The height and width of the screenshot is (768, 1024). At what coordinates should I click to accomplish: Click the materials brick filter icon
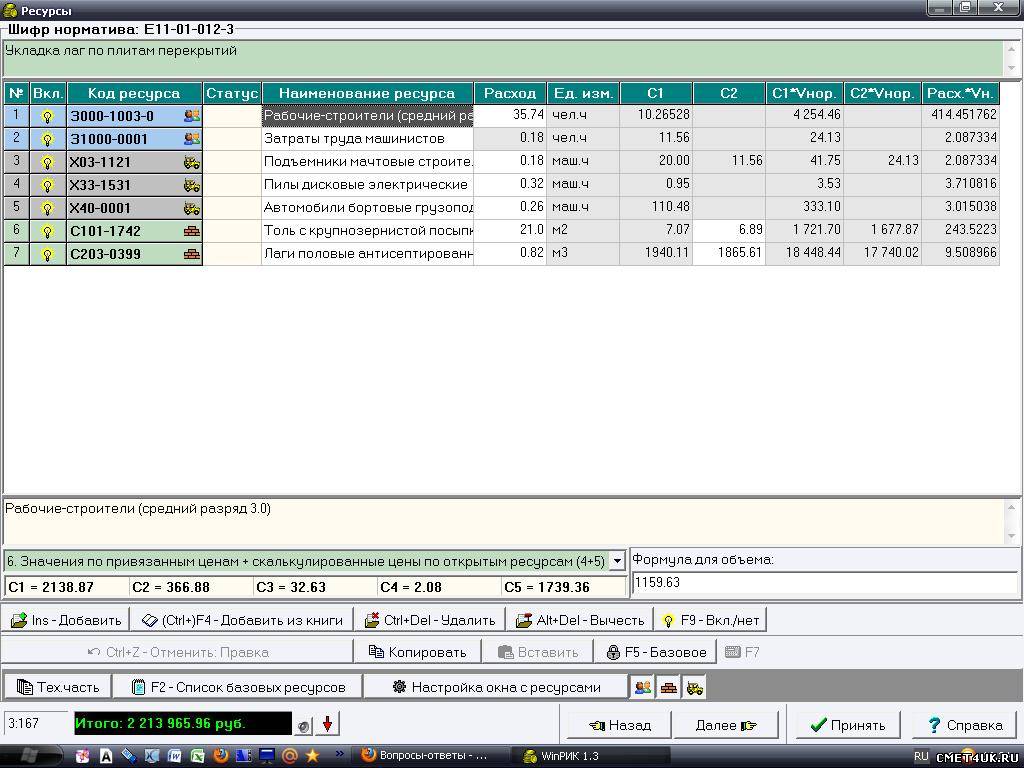tap(668, 687)
